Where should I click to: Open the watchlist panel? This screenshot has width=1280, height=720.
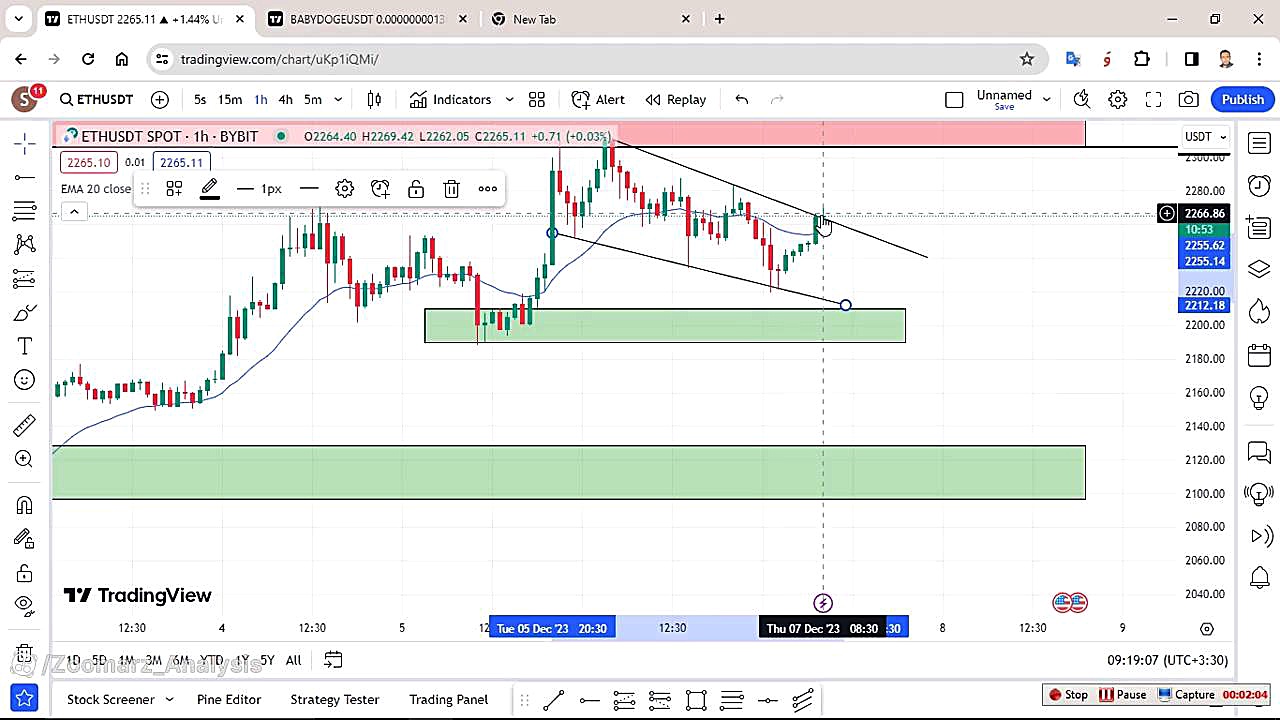point(1259,144)
